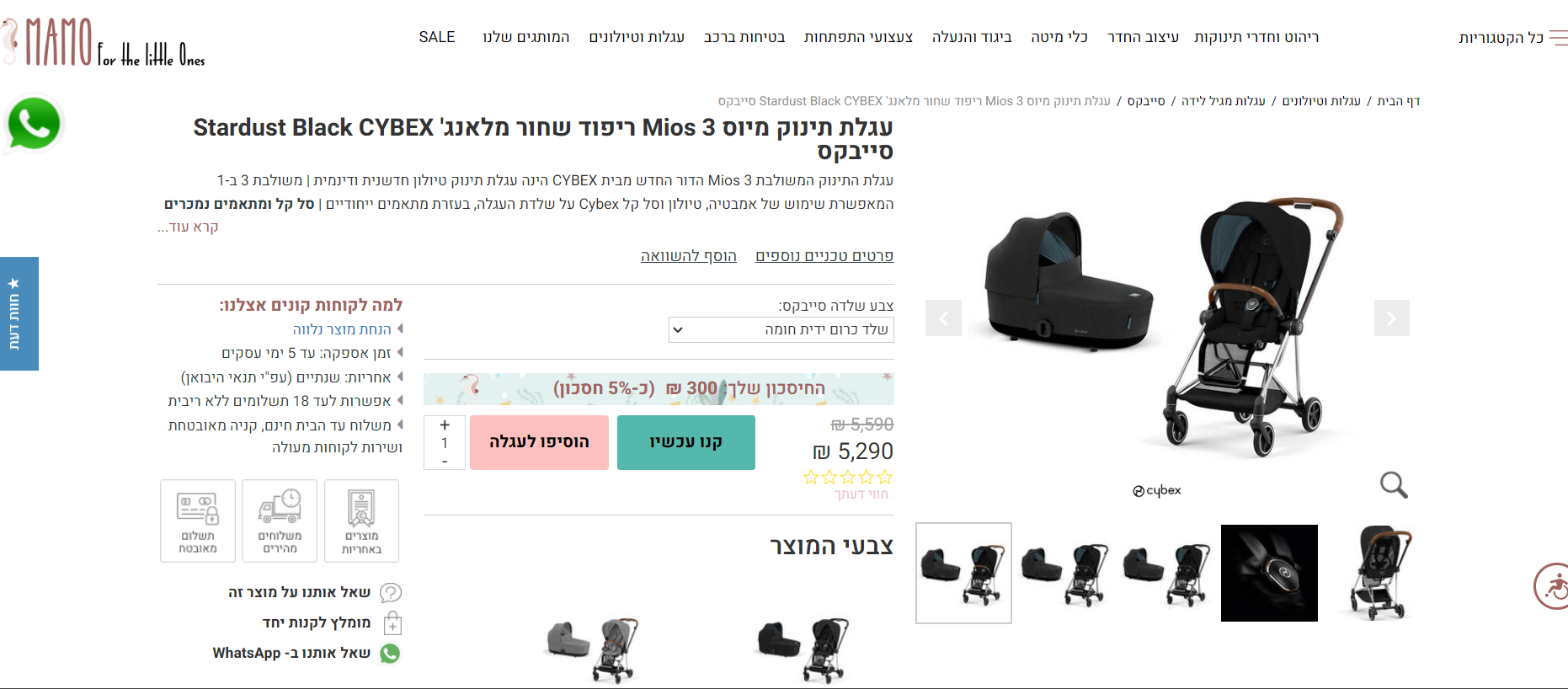Select the gray stroller color swatch
The width and height of the screenshot is (1568, 689).
[592, 649]
